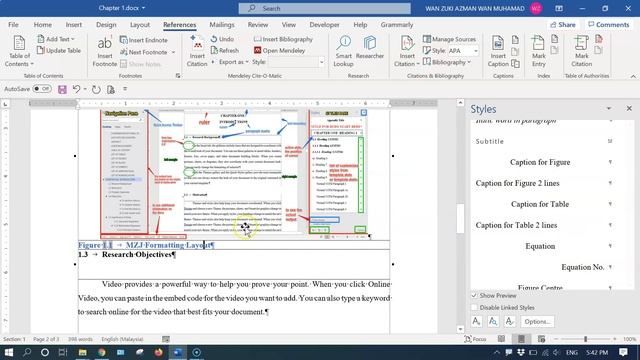Screen dimensions: 640x360
Task: Open Manage Styles icon
Action: coord(509,322)
